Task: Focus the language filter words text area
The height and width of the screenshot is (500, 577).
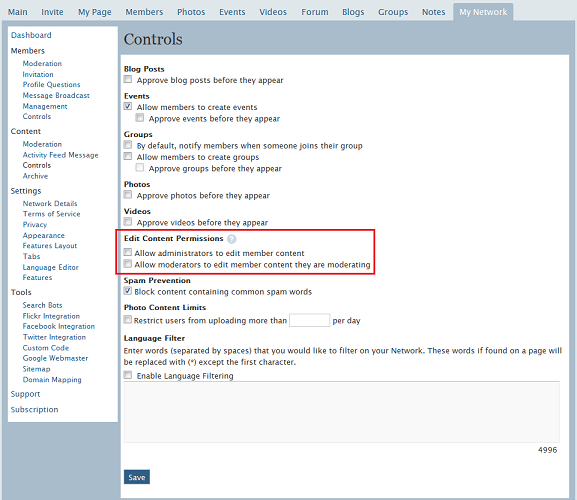Action: 341,412
